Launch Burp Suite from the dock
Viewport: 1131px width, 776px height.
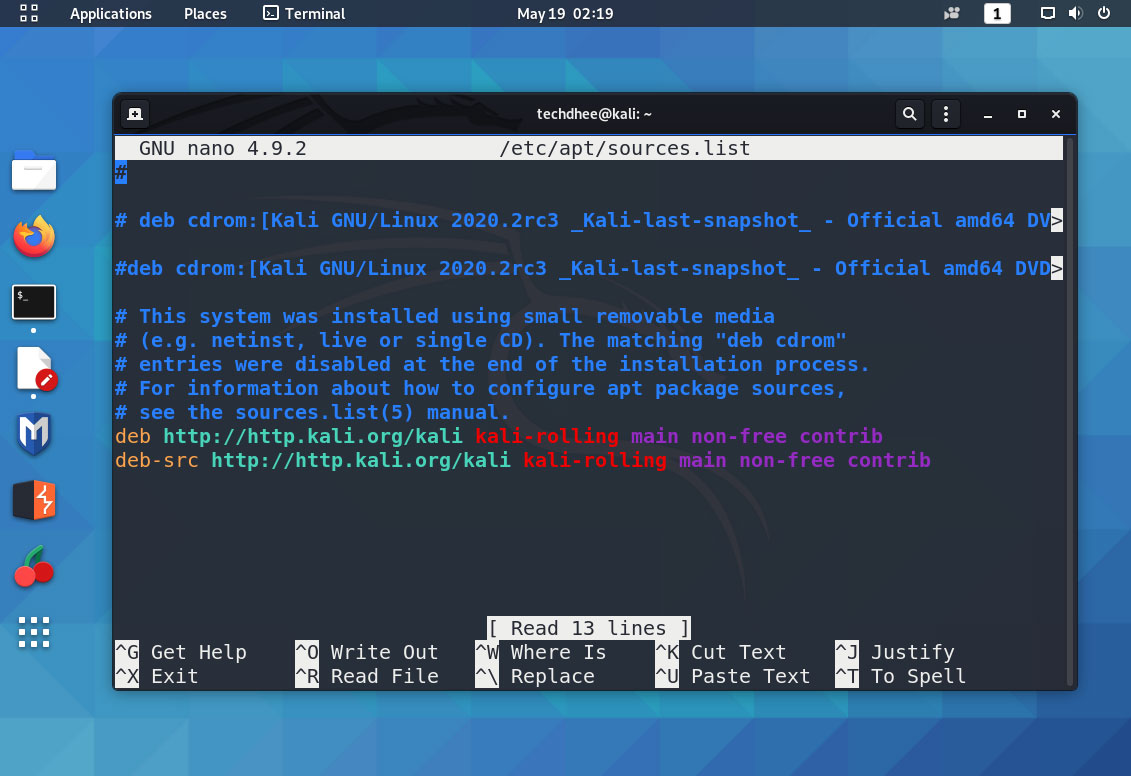34,500
